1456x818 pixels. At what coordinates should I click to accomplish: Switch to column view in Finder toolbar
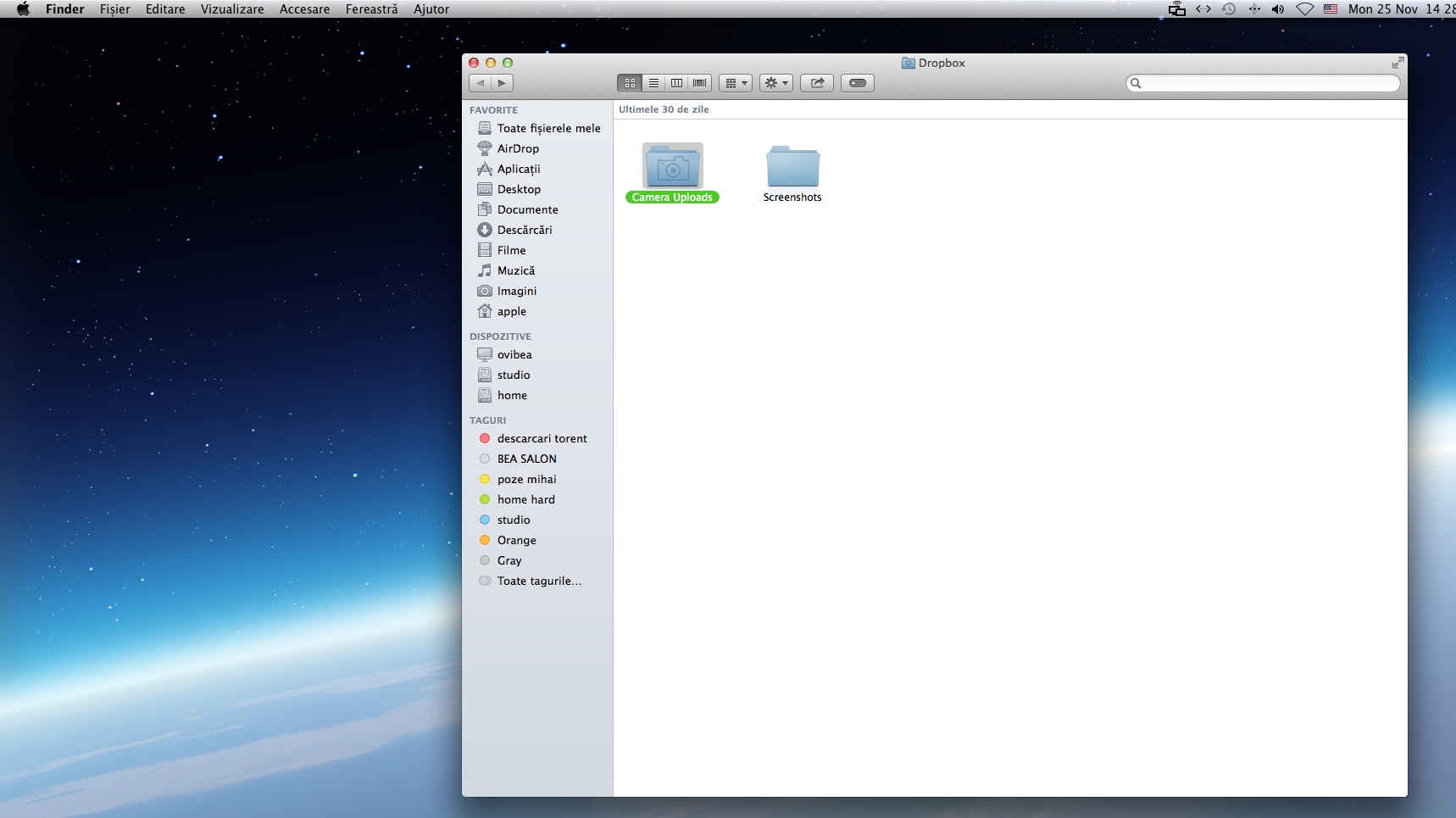pyautogui.click(x=676, y=83)
